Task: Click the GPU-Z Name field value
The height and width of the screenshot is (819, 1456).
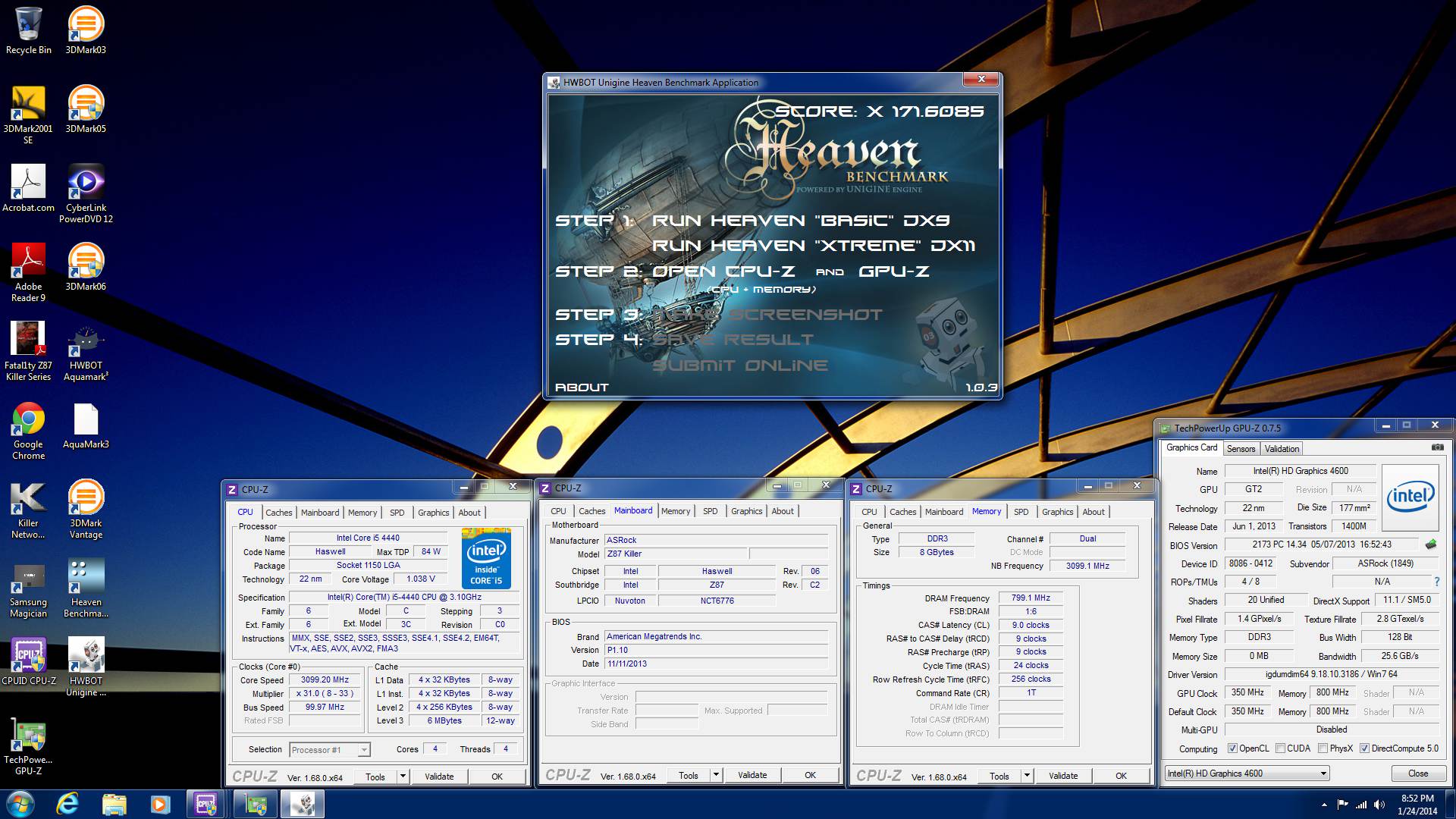Action: pyautogui.click(x=1300, y=471)
